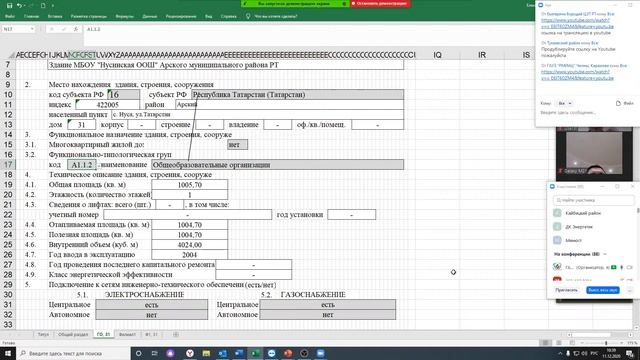Open Quick Access Toolbar customize dropdown

(53, 6)
